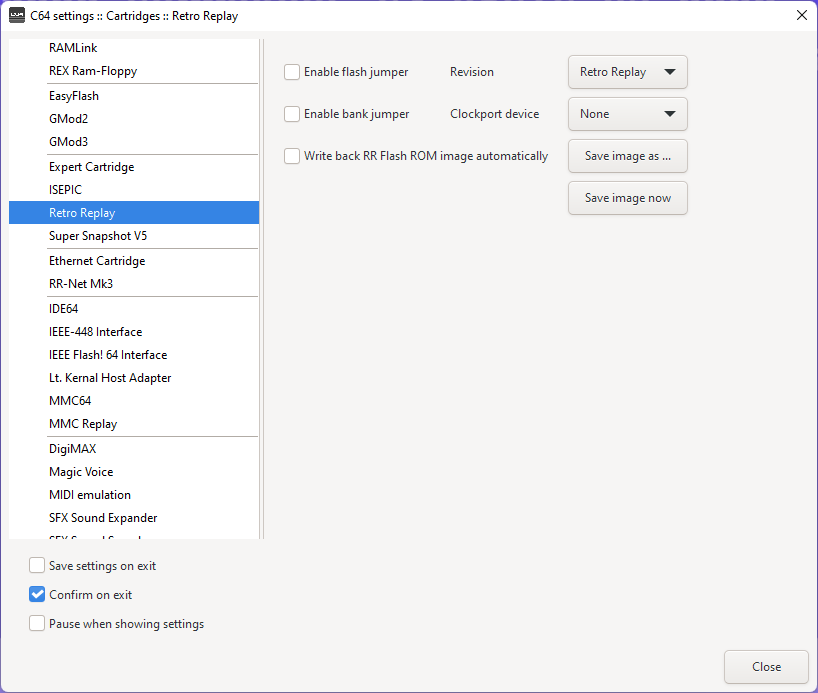Open the Revision dropdown showing Retro Replay

pyautogui.click(x=628, y=72)
